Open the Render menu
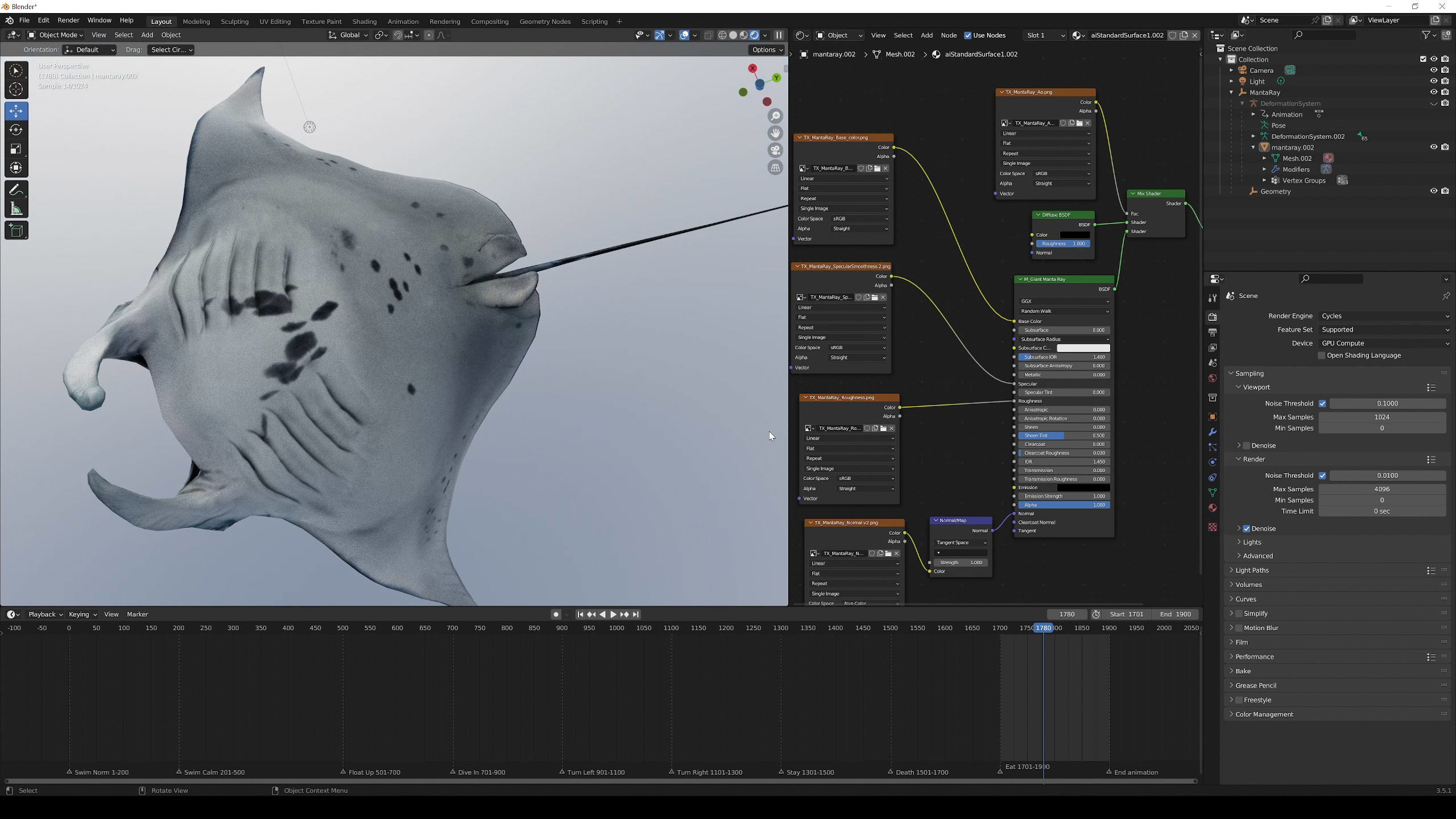 coord(68,20)
